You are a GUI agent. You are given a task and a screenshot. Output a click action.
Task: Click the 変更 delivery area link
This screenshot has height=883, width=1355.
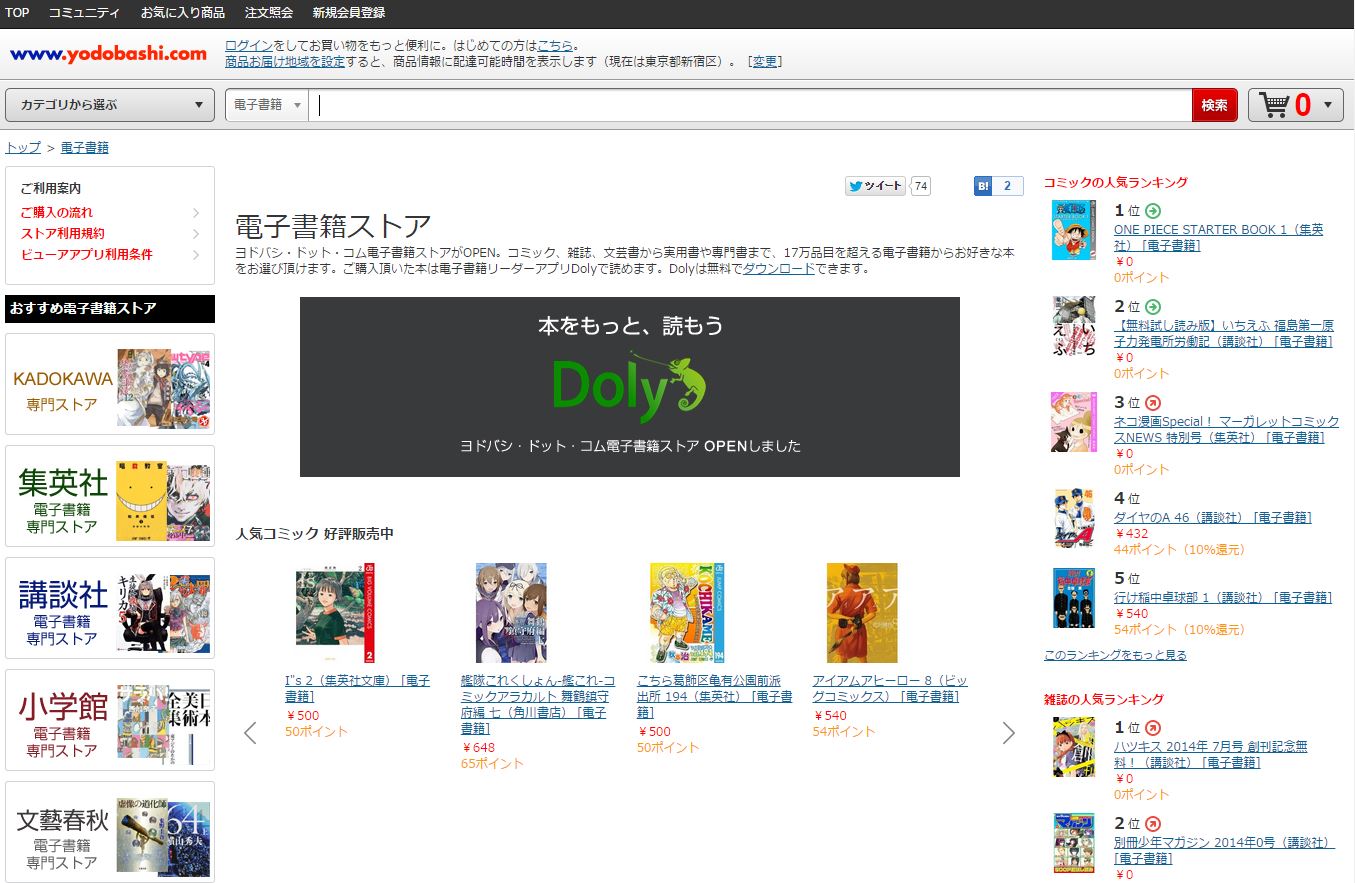765,62
